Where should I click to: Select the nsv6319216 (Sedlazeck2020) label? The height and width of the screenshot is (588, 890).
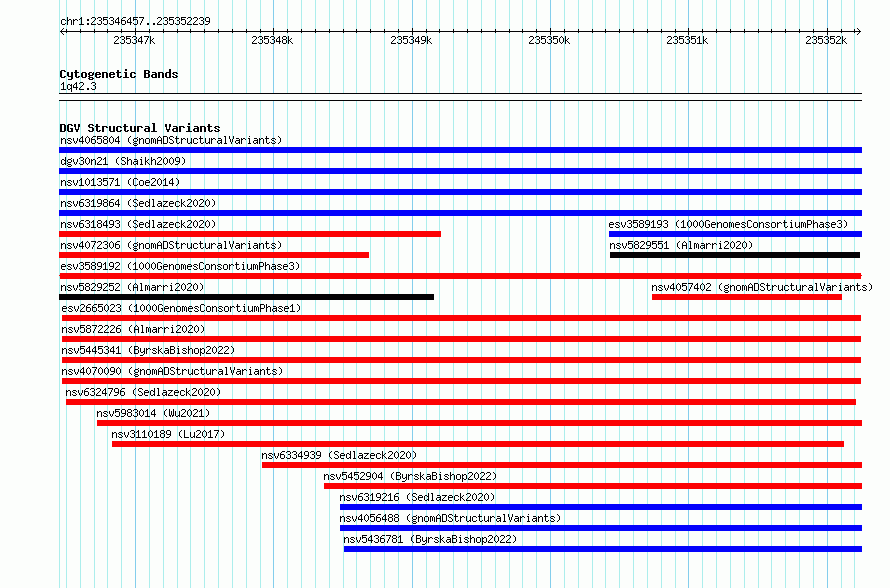pos(417,497)
